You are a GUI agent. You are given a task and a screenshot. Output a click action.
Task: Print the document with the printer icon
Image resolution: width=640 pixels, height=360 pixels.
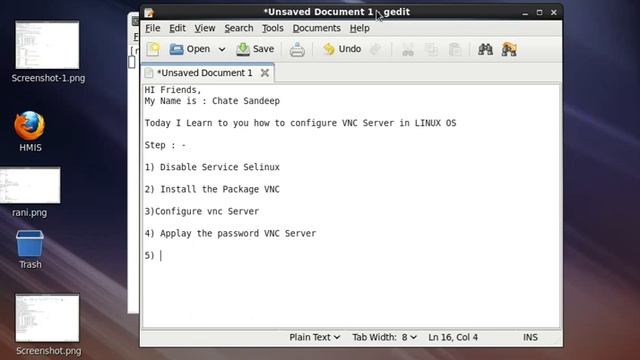297,49
